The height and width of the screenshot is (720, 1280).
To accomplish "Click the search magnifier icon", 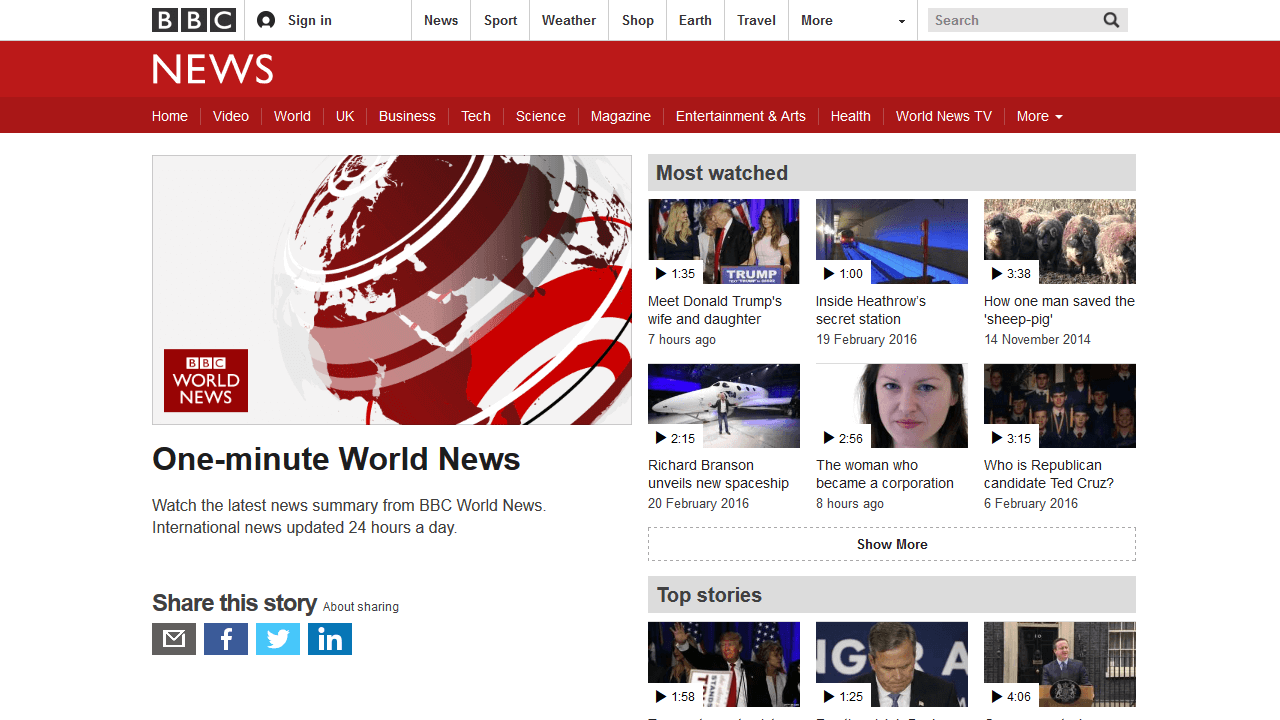I will point(1111,20).
